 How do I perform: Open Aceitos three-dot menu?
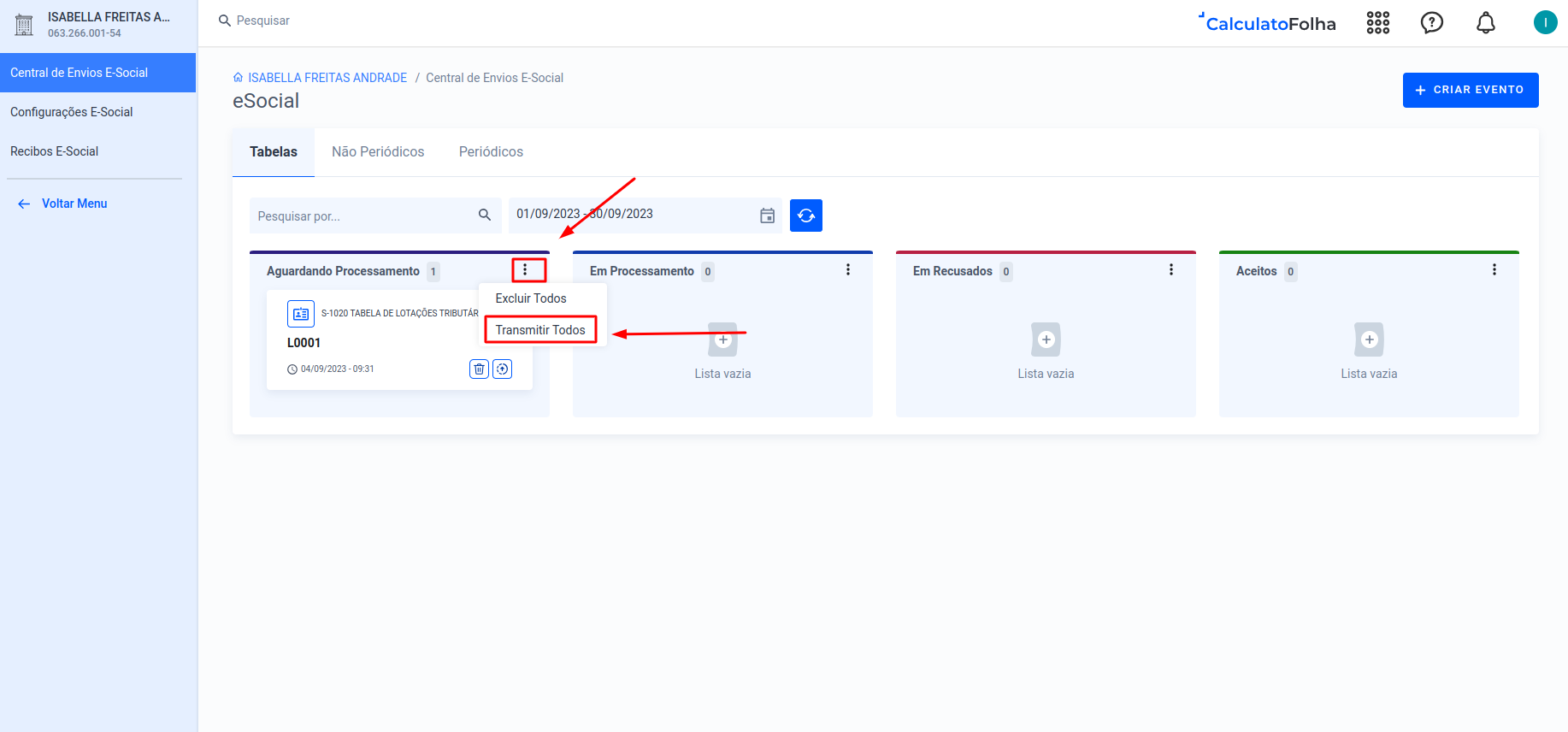click(1494, 270)
